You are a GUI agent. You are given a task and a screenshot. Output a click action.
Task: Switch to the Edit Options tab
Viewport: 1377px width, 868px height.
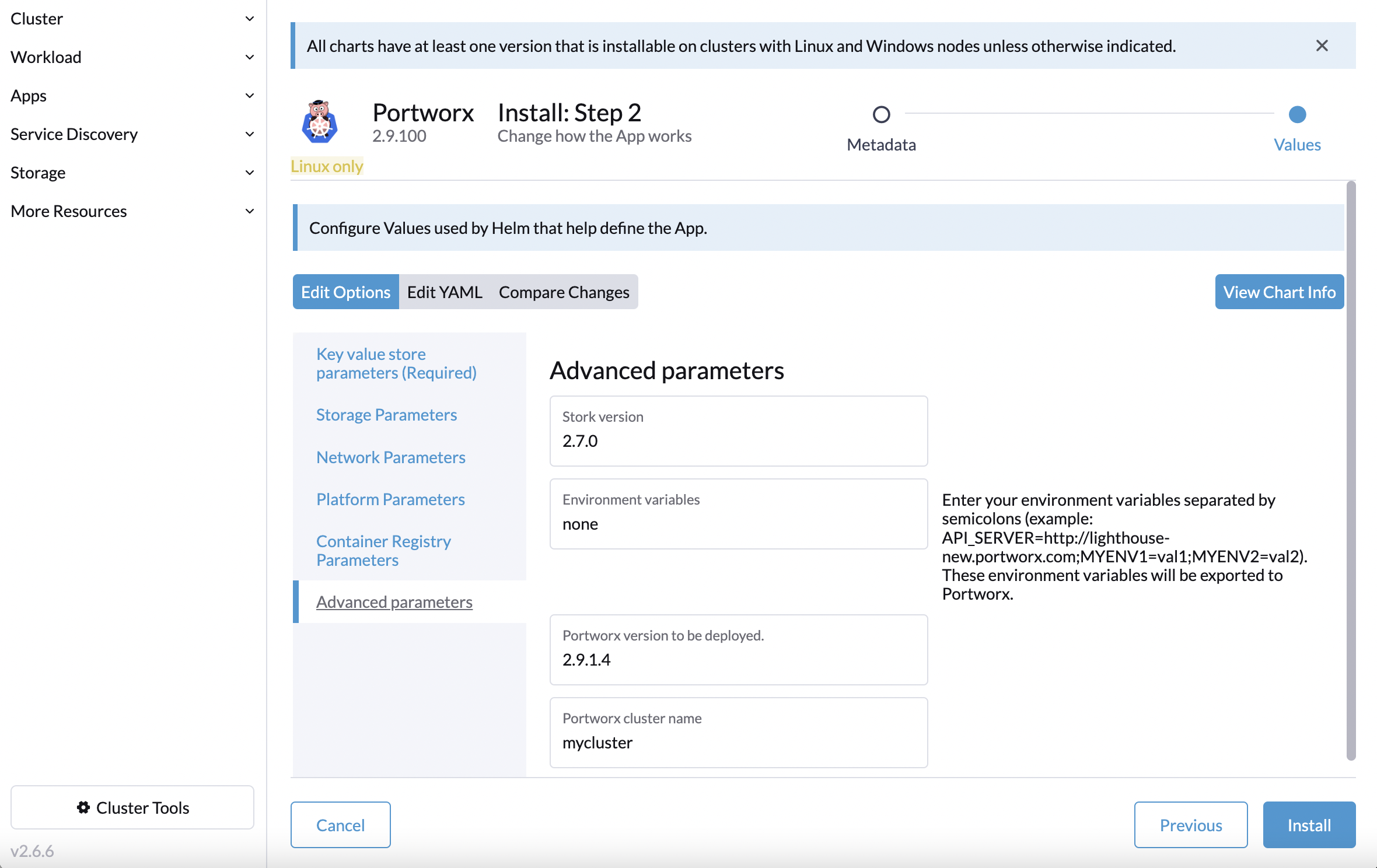[345, 292]
